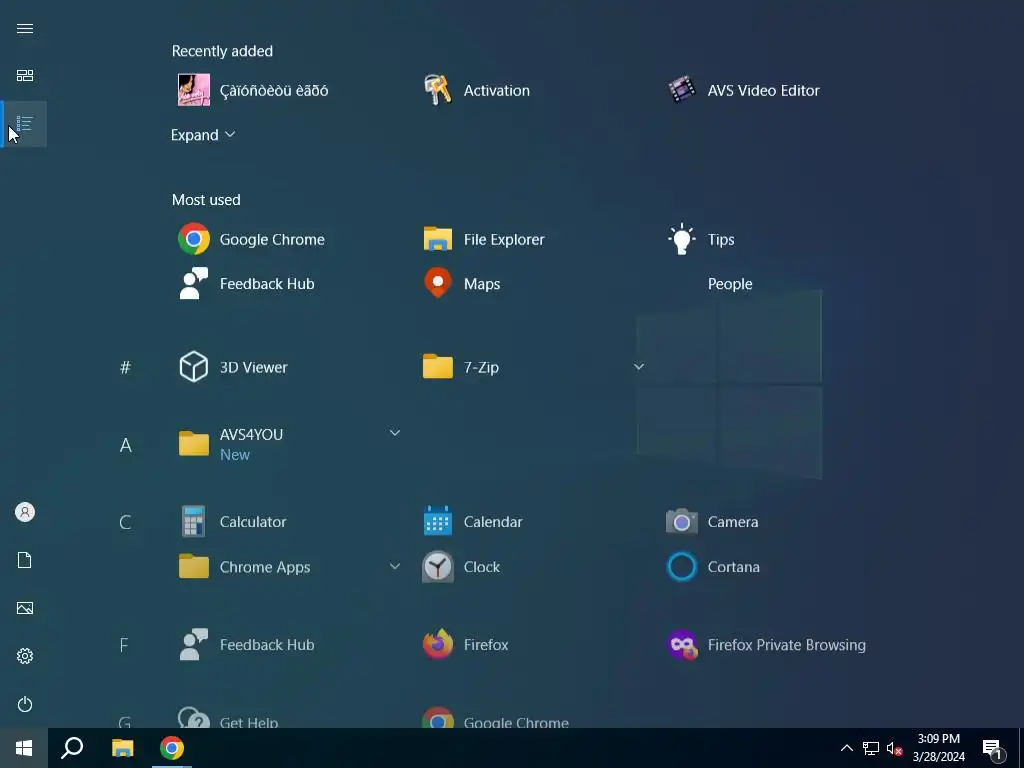Switch to Chrome on the taskbar

(x=172, y=748)
